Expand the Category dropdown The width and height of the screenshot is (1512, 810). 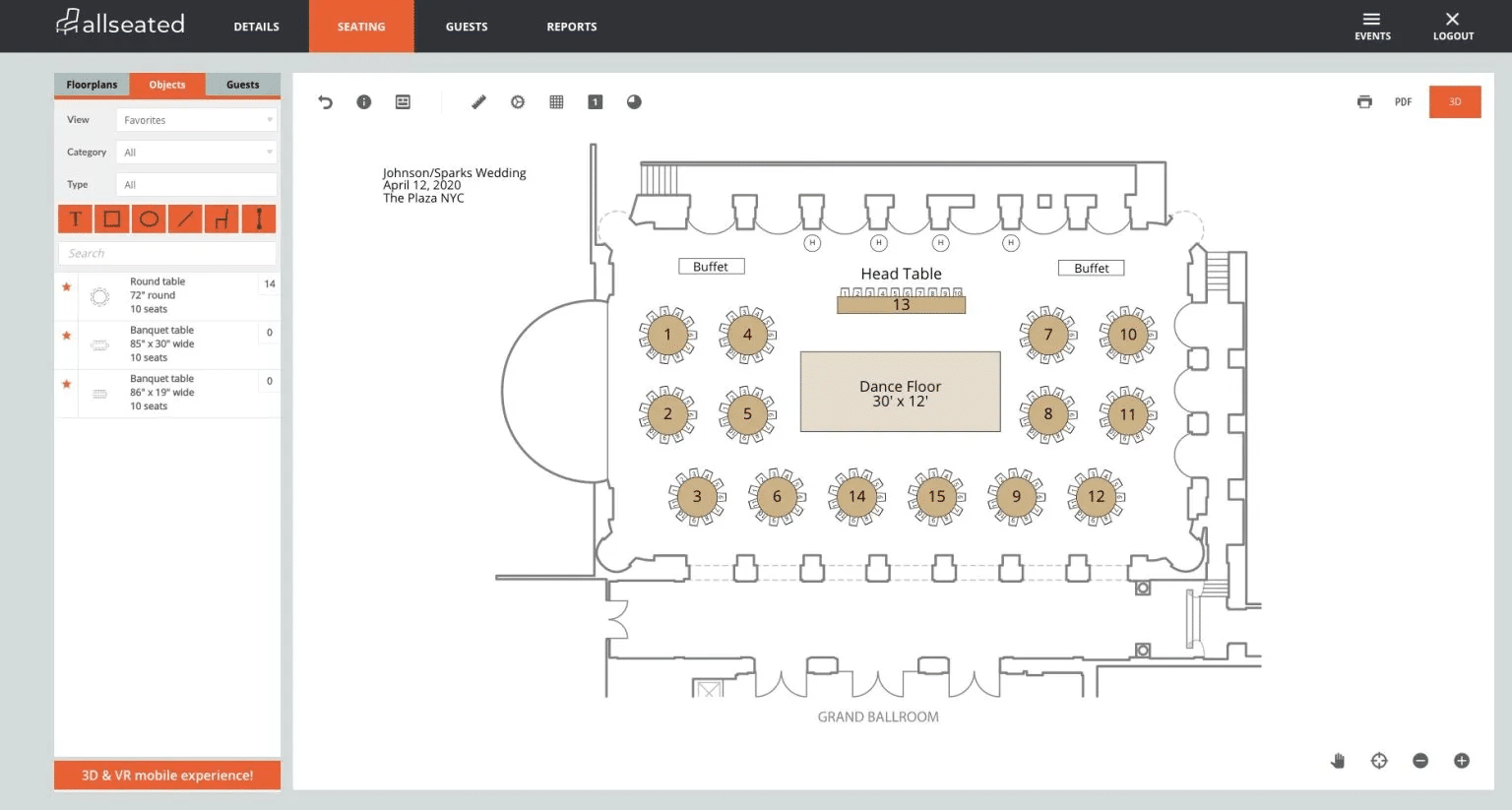196,153
